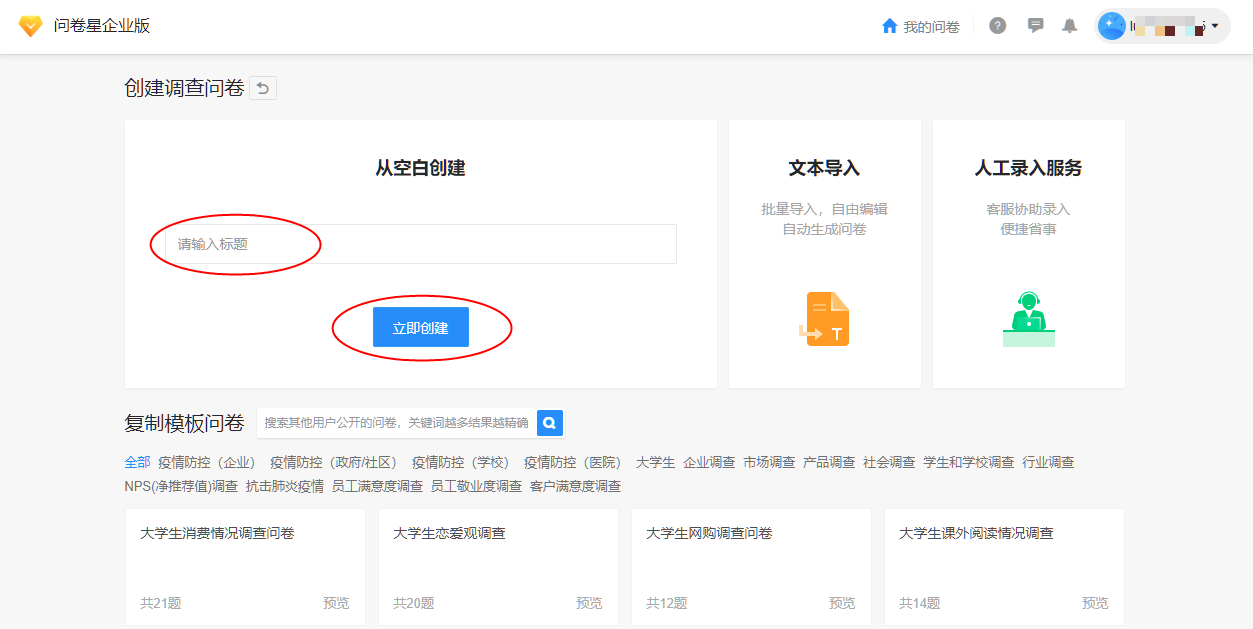1253x629 pixels.
Task: Select the 大学生 category filter
Action: click(x=655, y=462)
